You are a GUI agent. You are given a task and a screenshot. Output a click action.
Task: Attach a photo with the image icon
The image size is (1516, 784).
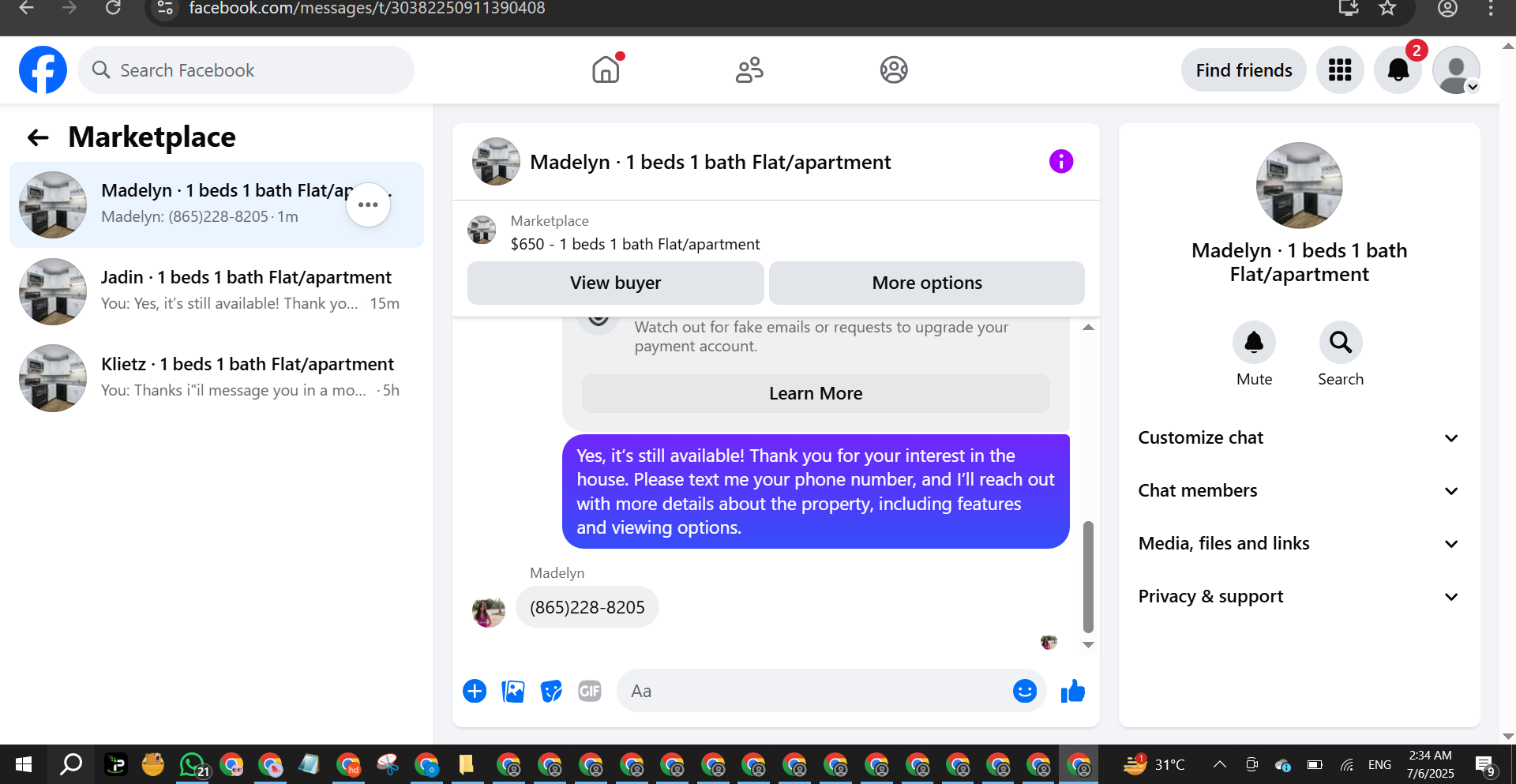pyautogui.click(x=513, y=691)
